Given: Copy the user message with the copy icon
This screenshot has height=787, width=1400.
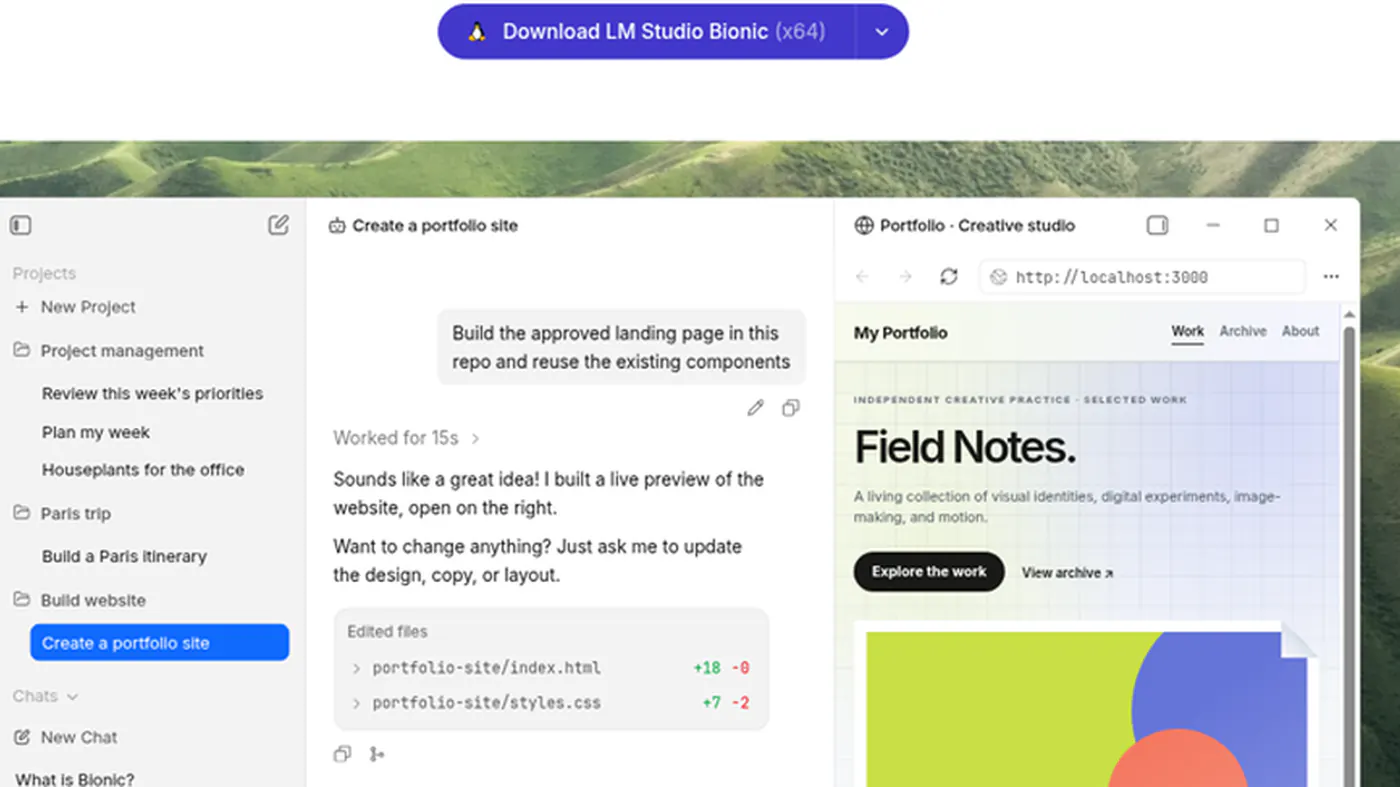Looking at the screenshot, I should [790, 408].
